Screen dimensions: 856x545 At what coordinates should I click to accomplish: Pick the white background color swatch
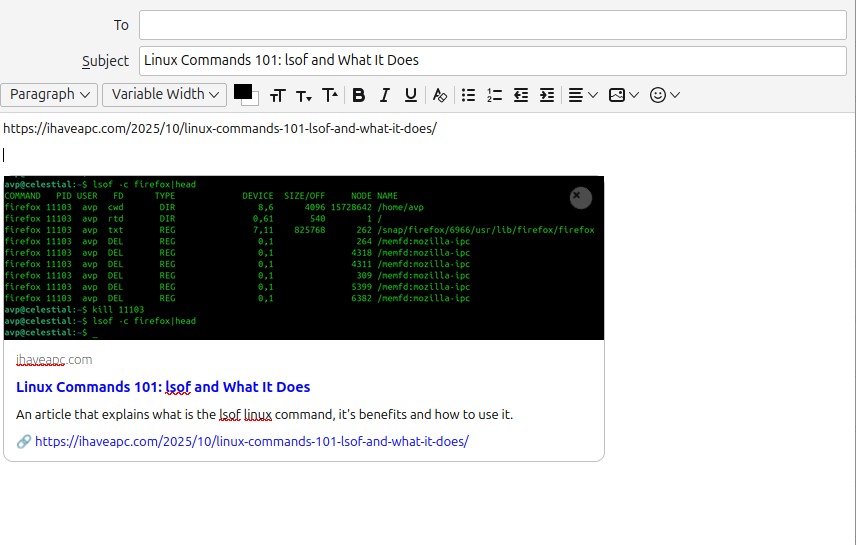[254, 102]
